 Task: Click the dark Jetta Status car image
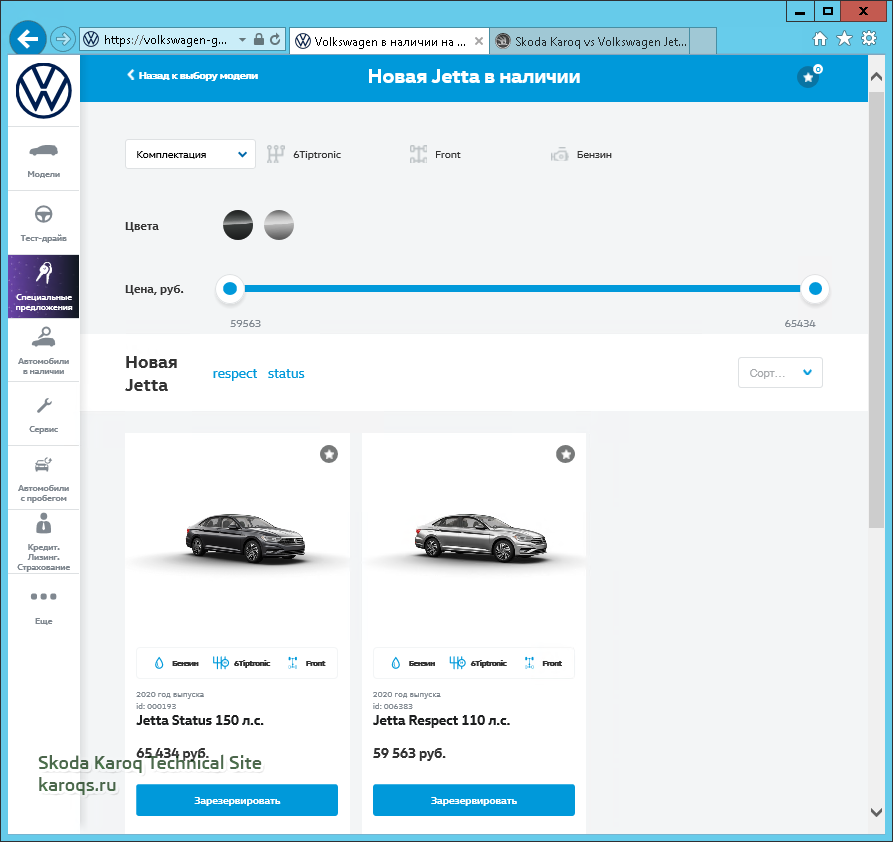click(x=245, y=537)
